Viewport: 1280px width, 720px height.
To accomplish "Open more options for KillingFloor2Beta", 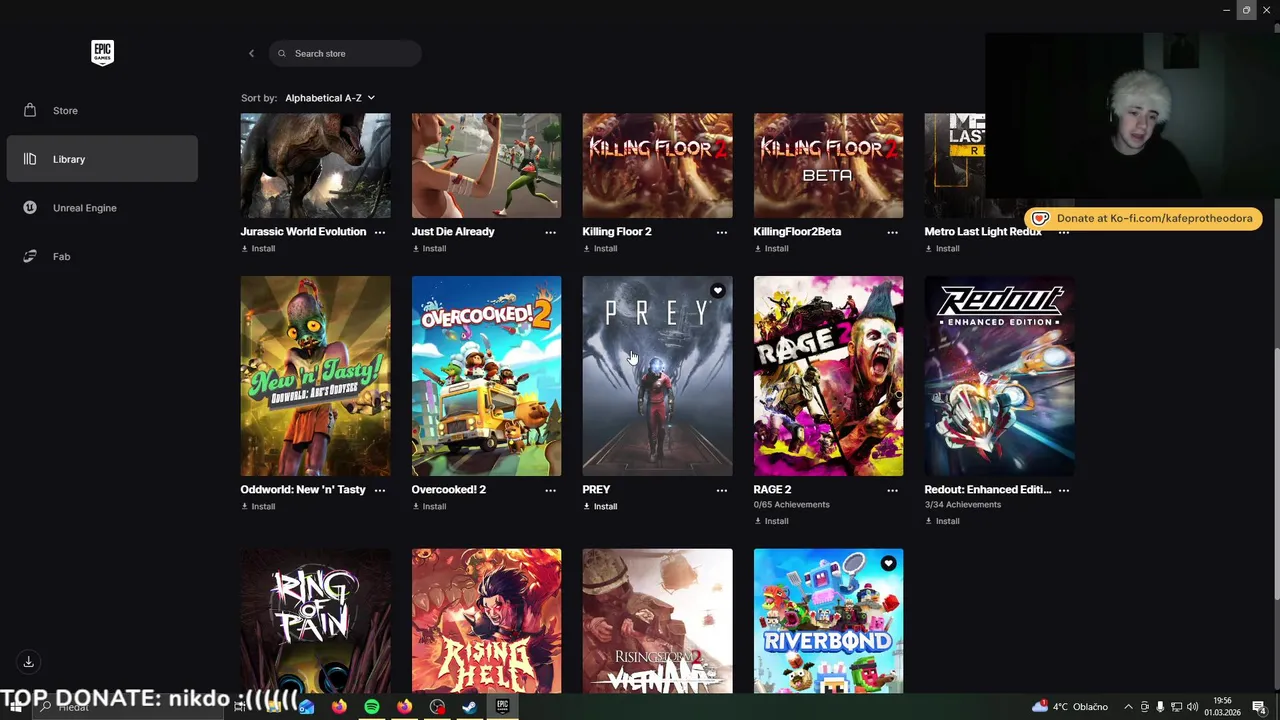I will pos(892,232).
